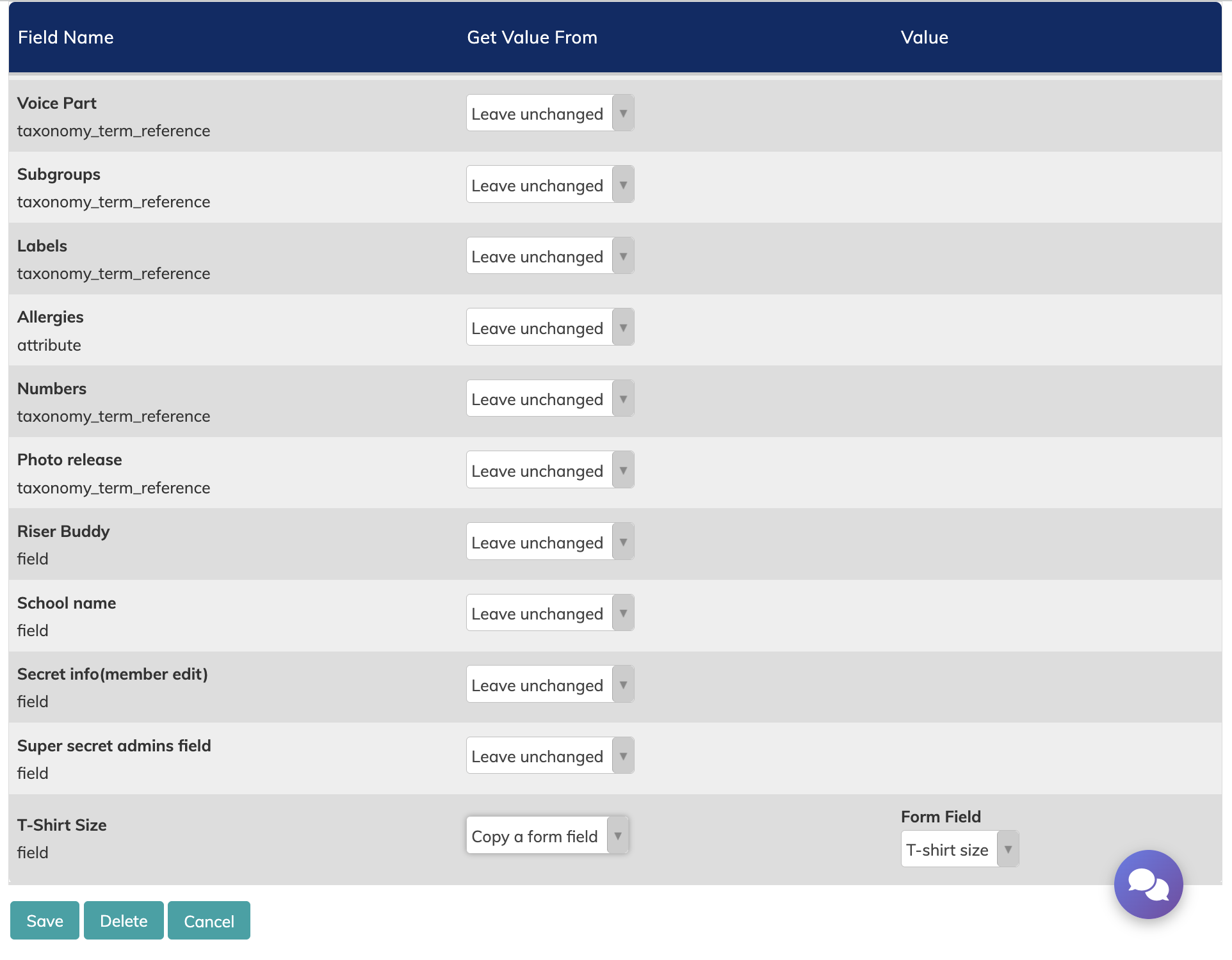The width and height of the screenshot is (1232, 960).
Task: Click the Cancel button
Action: click(209, 920)
